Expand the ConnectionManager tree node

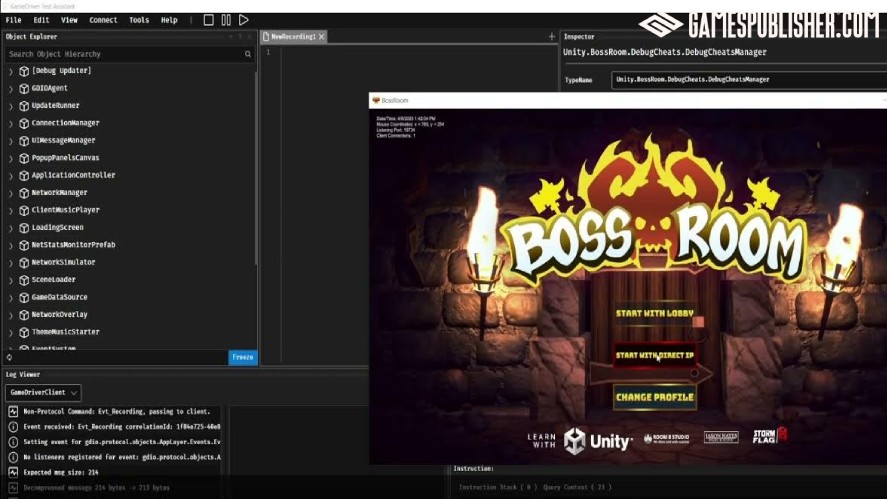pyautogui.click(x=11, y=124)
